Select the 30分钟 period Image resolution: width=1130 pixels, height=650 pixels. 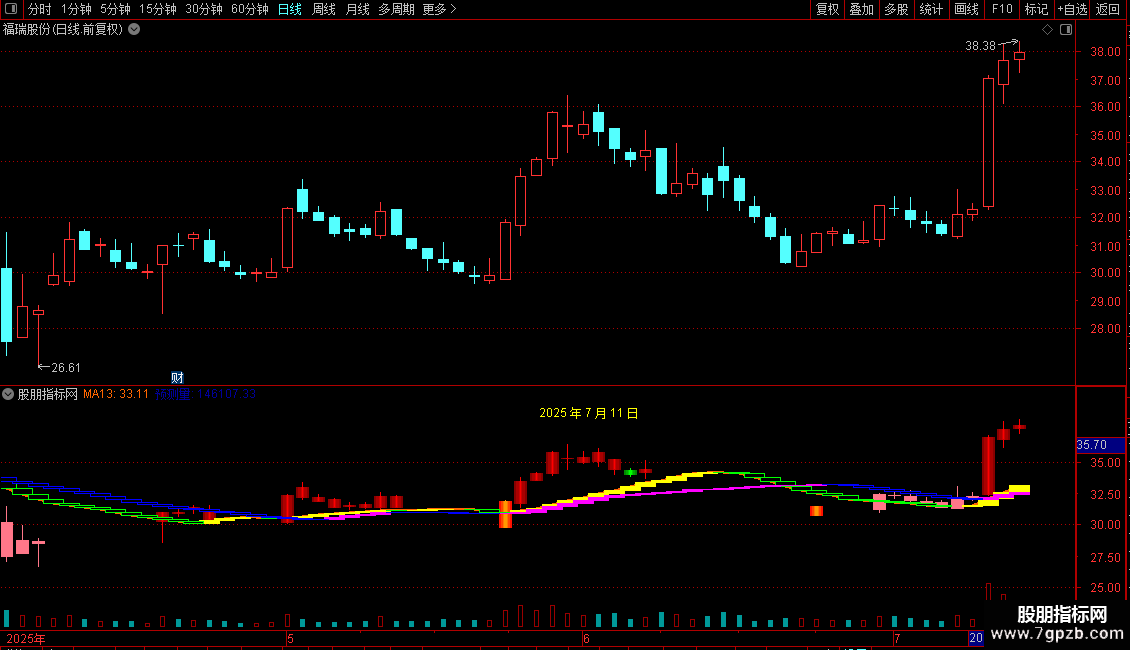tap(204, 9)
